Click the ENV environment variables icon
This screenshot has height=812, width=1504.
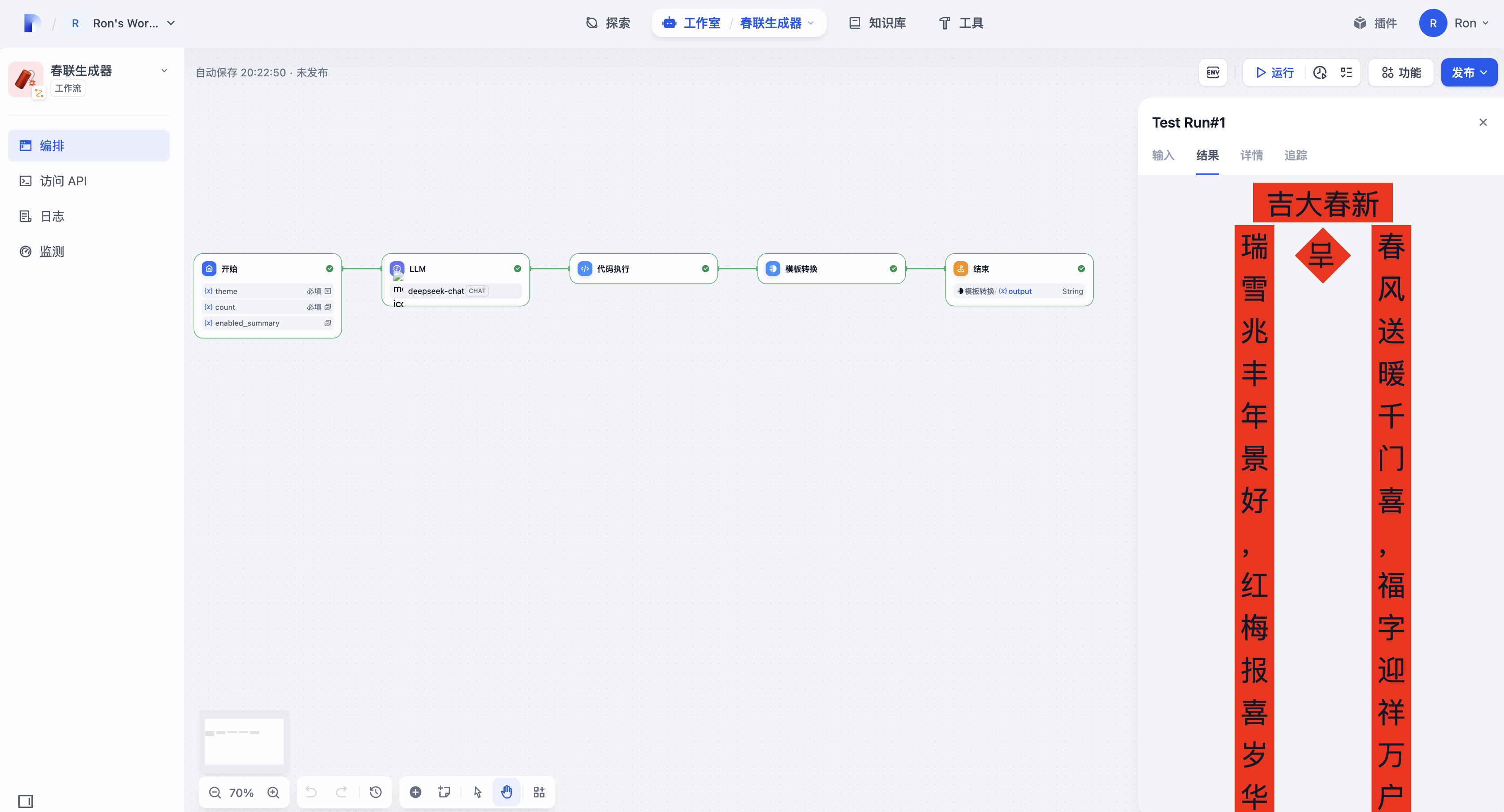1213,72
